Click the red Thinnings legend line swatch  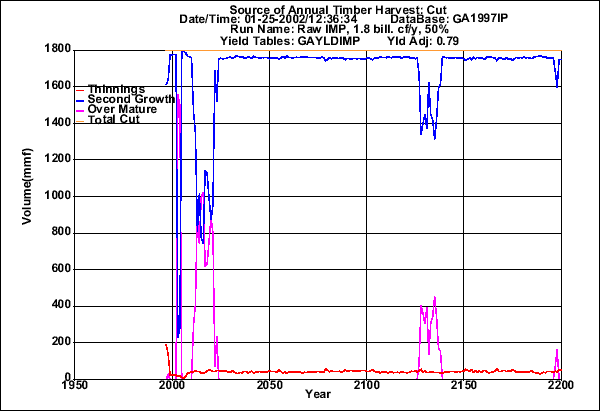tap(81, 90)
